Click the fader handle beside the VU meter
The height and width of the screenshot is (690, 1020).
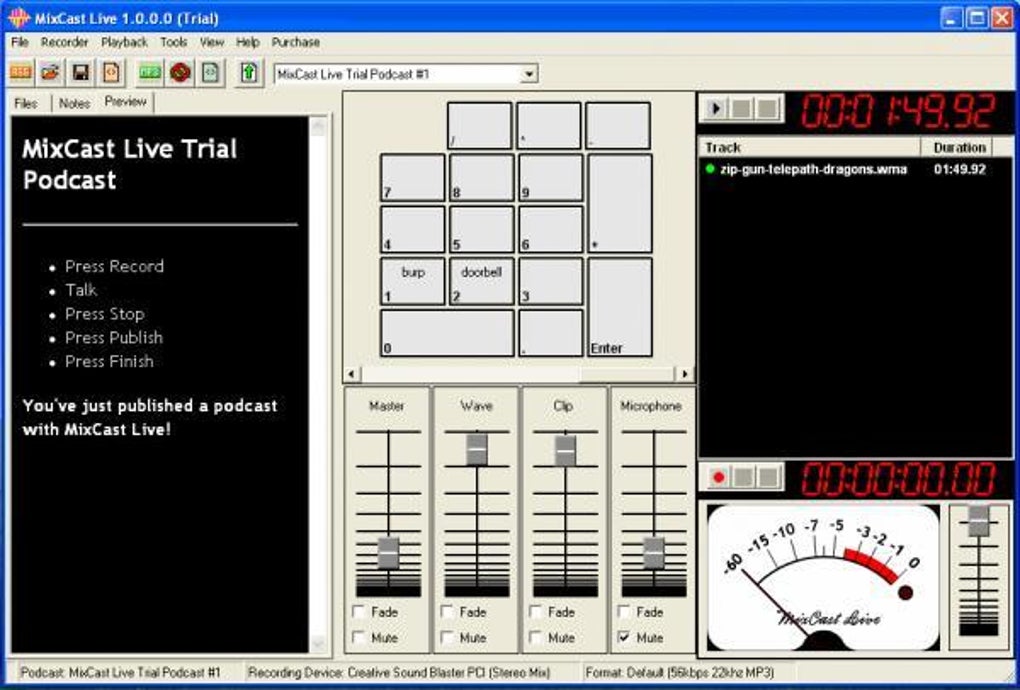click(x=978, y=520)
